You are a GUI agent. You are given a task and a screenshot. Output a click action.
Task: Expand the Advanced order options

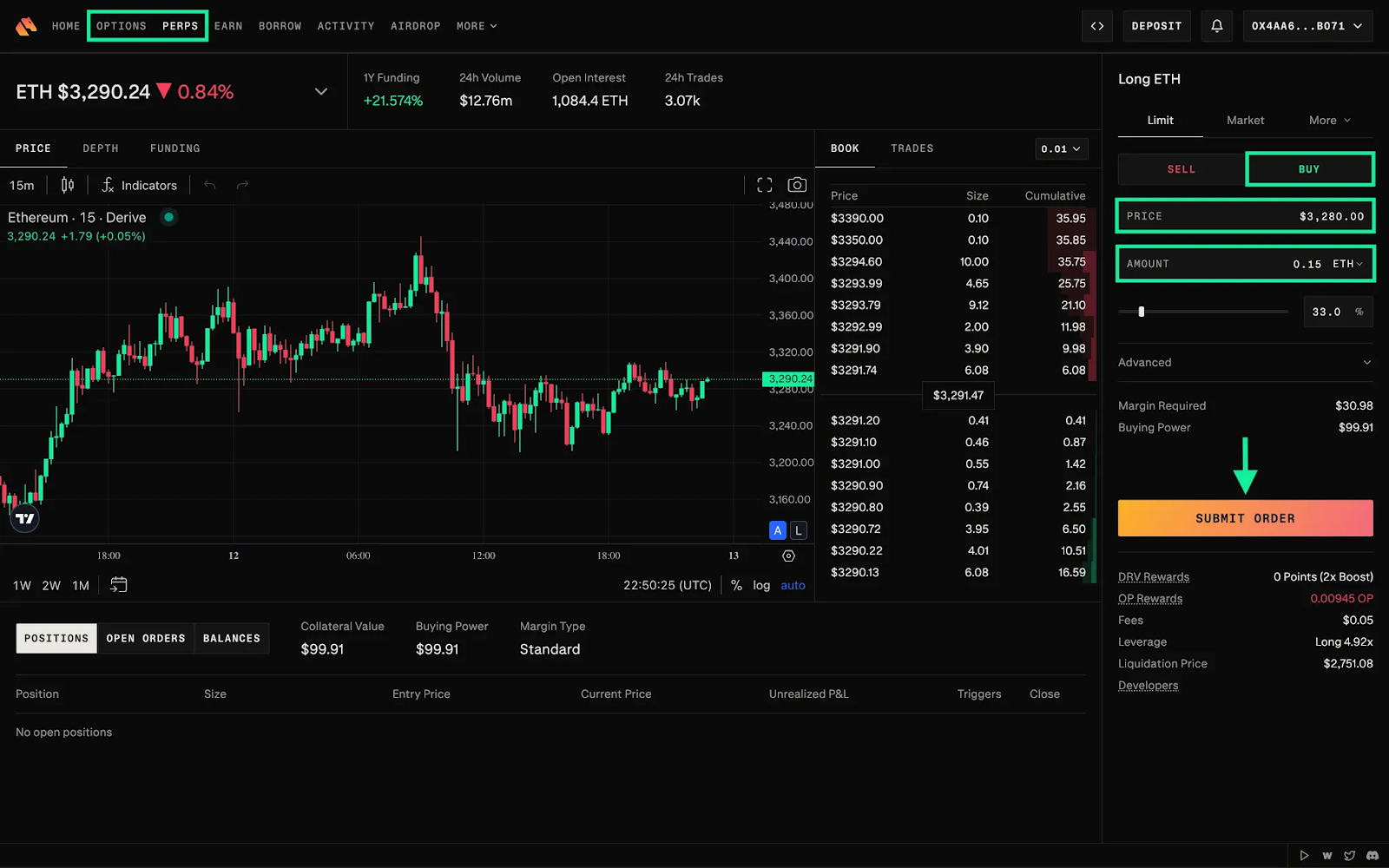pos(1245,362)
